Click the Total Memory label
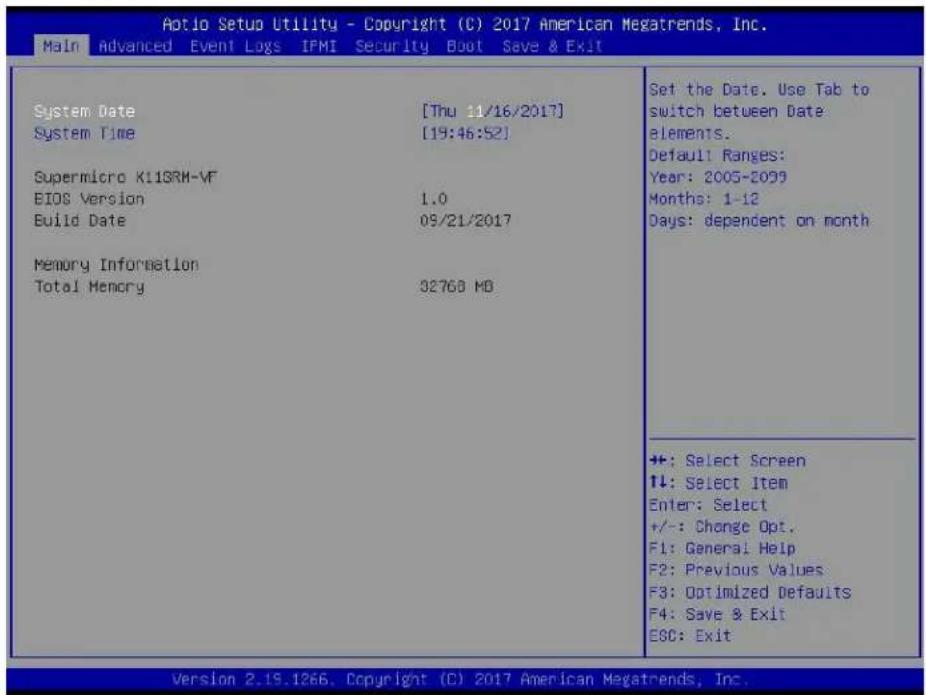The width and height of the screenshot is (926, 695). 89,287
